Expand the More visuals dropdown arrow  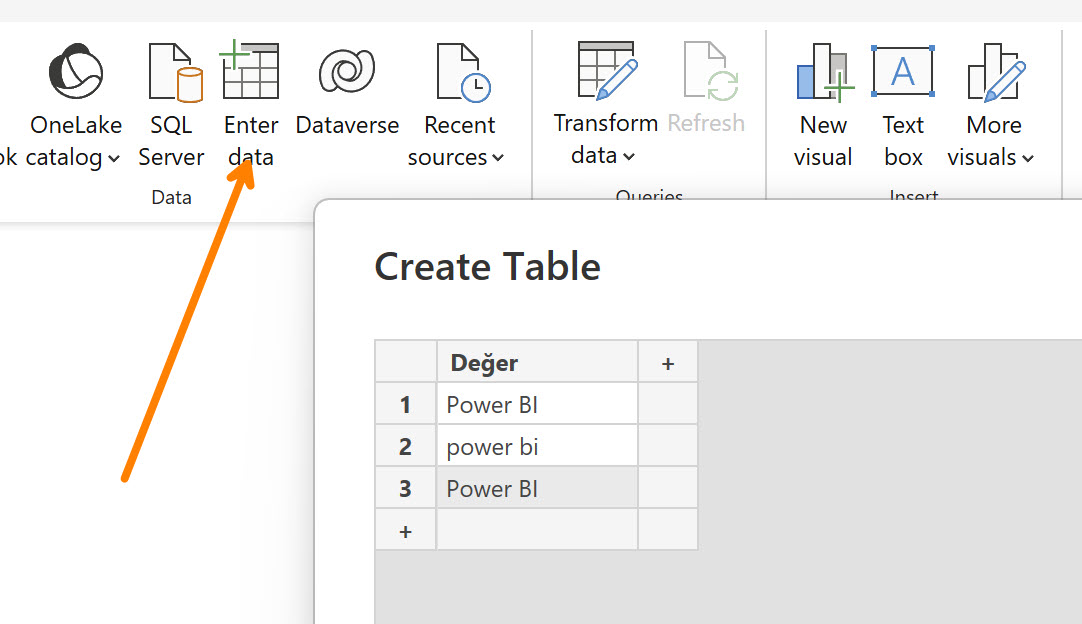coord(1027,159)
